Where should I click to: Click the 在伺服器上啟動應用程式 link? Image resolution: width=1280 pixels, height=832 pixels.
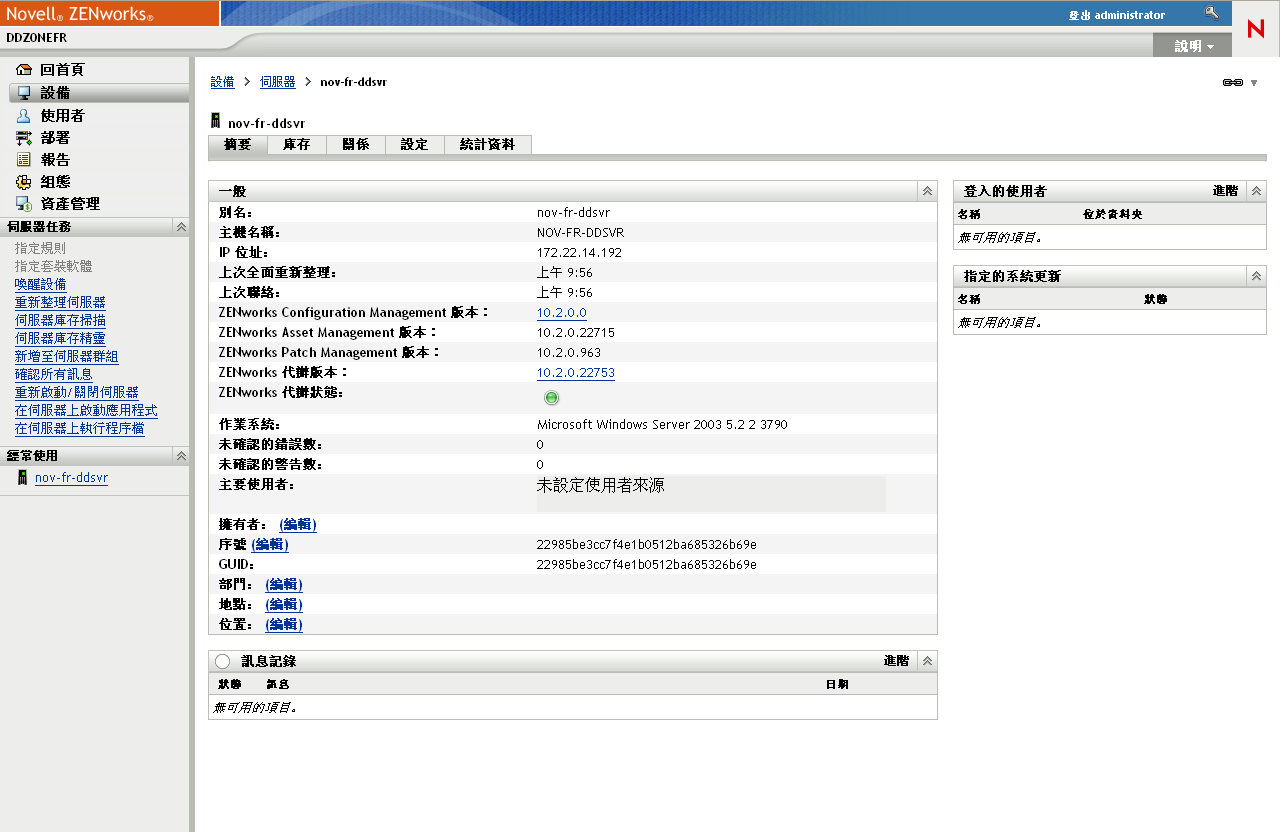point(86,411)
